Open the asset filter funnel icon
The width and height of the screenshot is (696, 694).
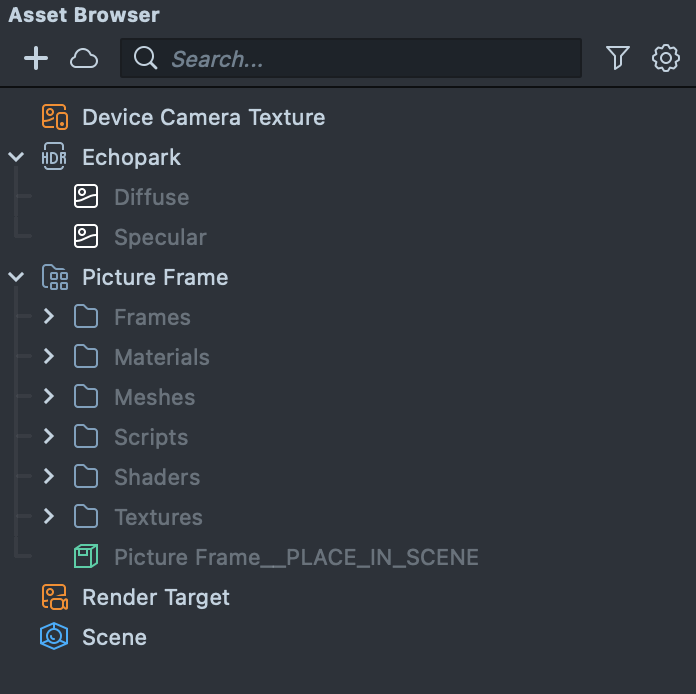618,59
